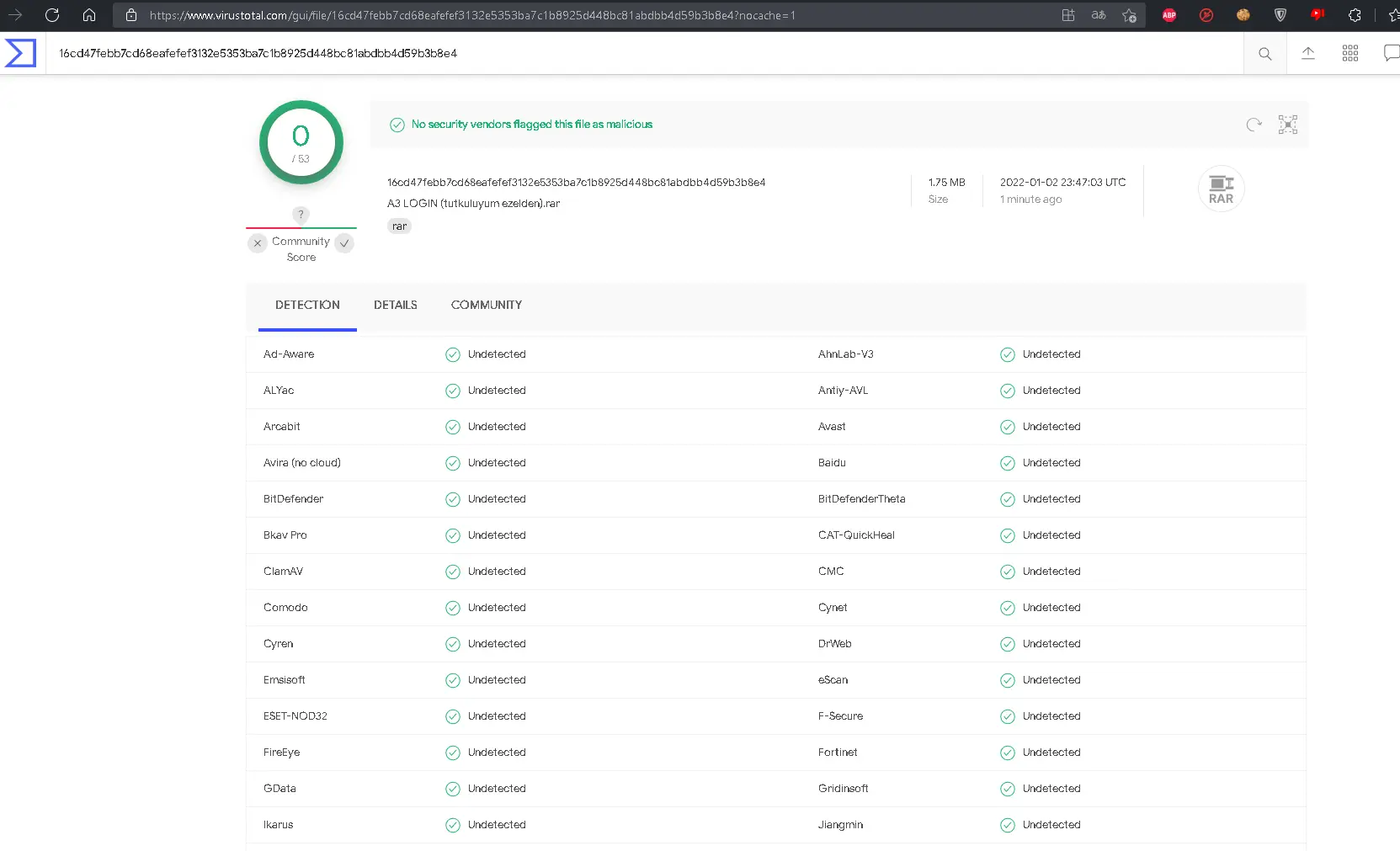Click the AhnLab-V3 vendor name

pos(845,354)
